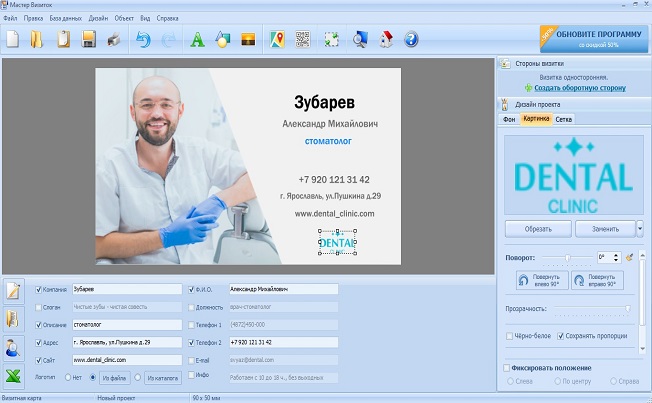Click the Поворот rotation slider
This screenshot has width=652, height=403.
click(567, 258)
